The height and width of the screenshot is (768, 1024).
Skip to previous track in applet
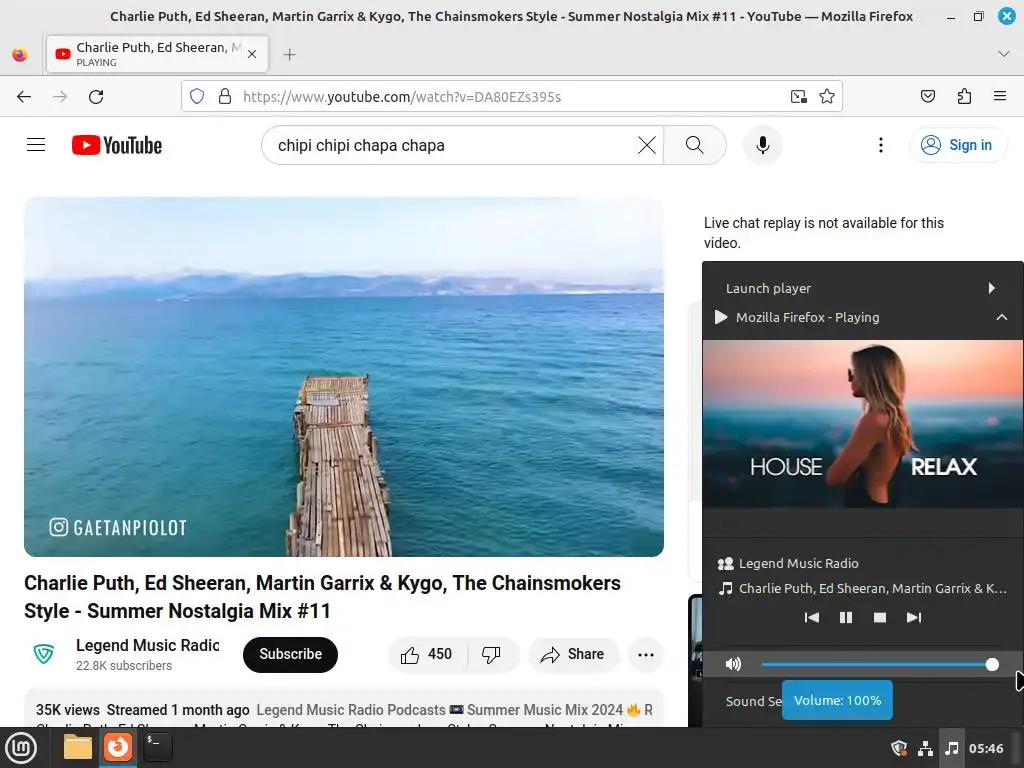tap(812, 617)
